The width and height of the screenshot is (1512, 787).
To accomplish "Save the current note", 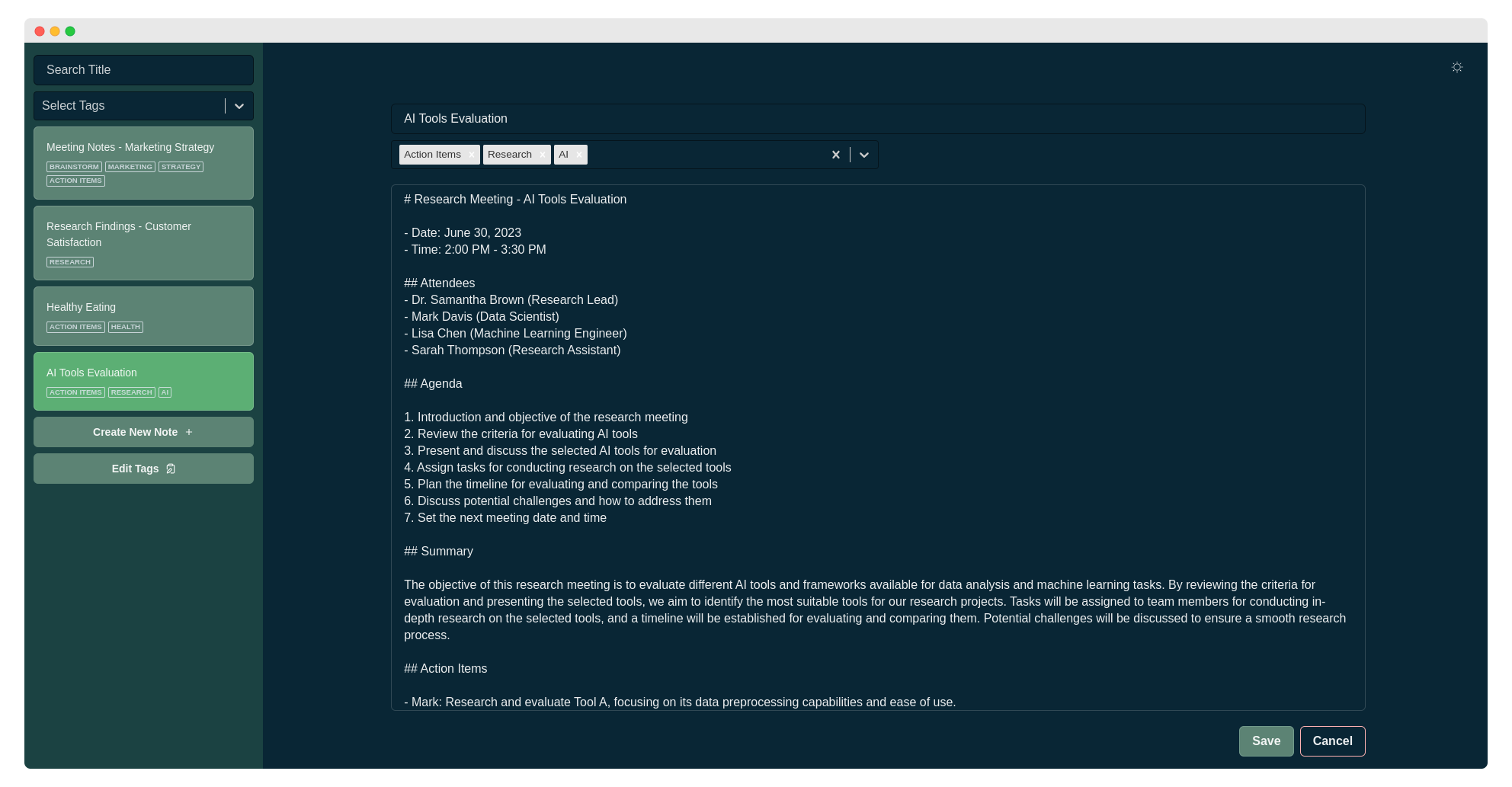I will 1266,741.
